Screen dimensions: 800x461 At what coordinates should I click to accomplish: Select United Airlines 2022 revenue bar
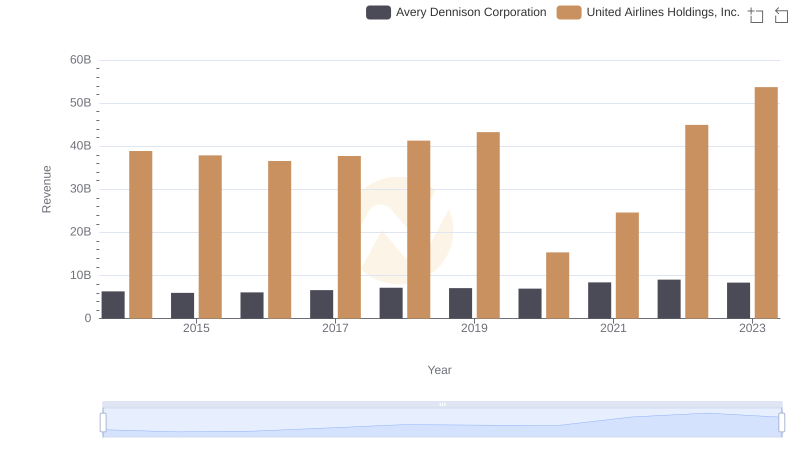[x=696, y=221]
